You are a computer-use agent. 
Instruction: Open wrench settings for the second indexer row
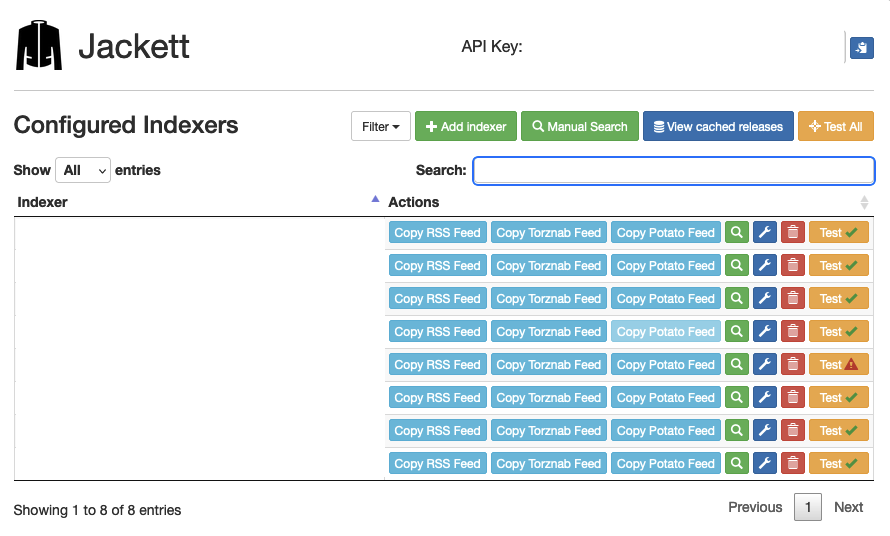click(x=765, y=265)
